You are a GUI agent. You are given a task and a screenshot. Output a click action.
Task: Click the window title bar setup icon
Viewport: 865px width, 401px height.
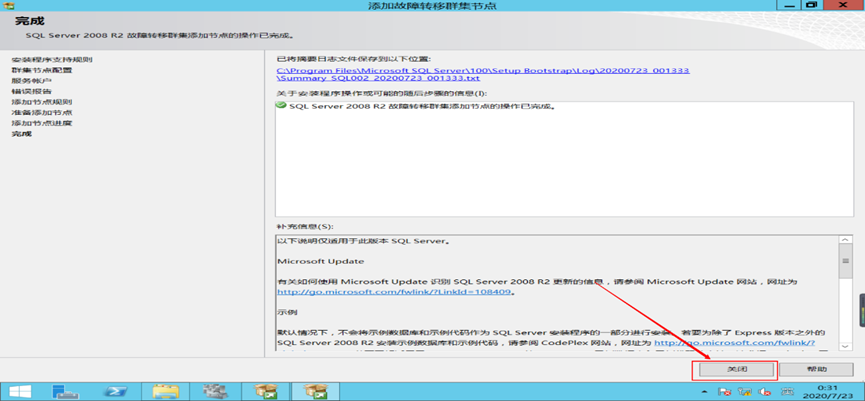tap(8, 5)
